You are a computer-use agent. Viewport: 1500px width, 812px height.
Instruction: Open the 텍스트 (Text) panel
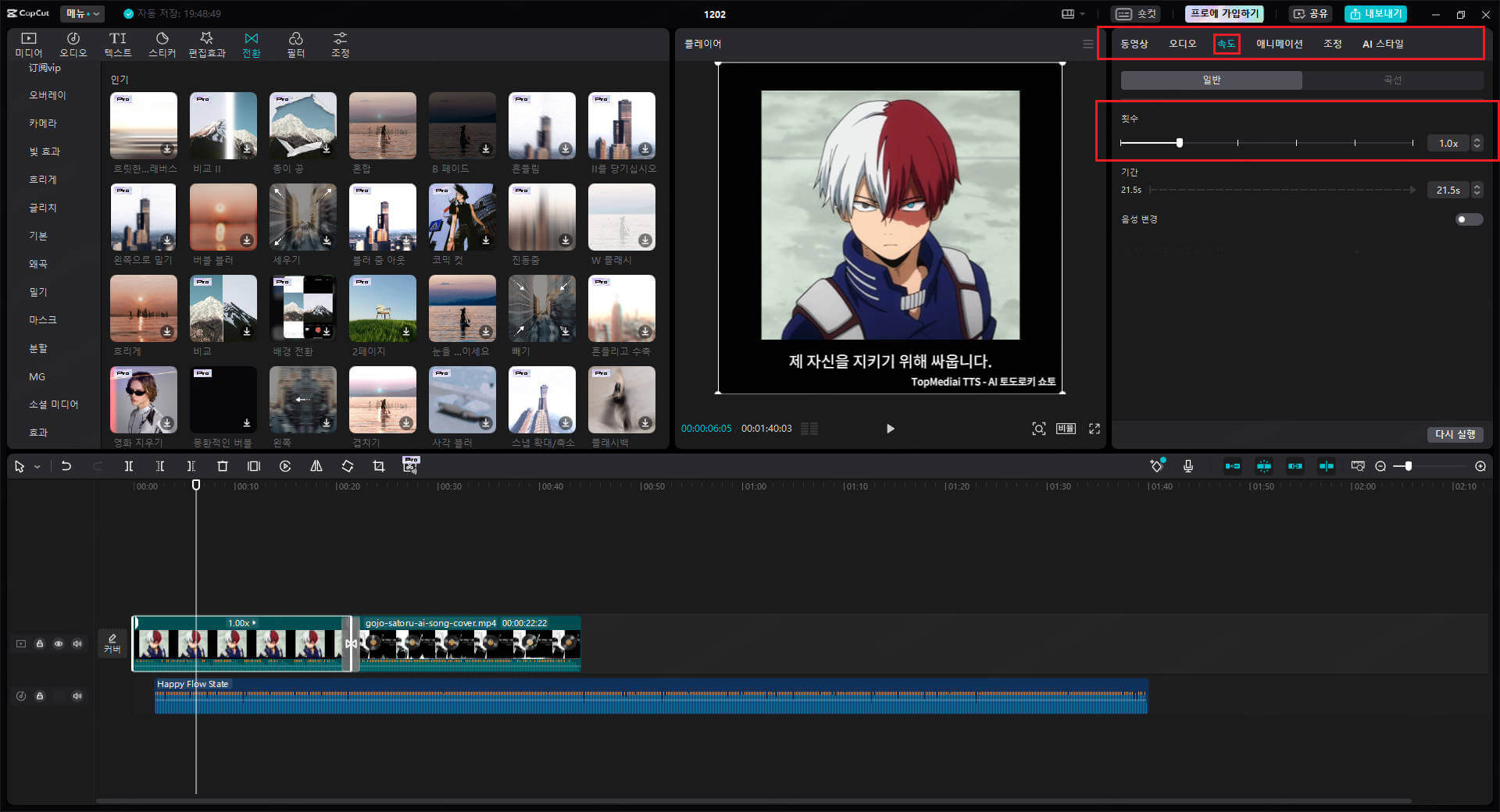tap(118, 45)
